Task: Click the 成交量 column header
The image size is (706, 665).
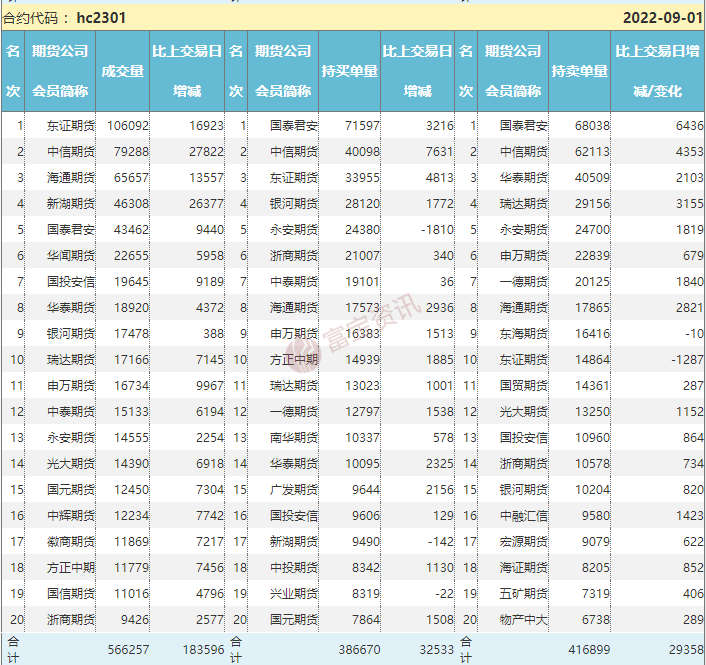Action: [x=122, y=71]
